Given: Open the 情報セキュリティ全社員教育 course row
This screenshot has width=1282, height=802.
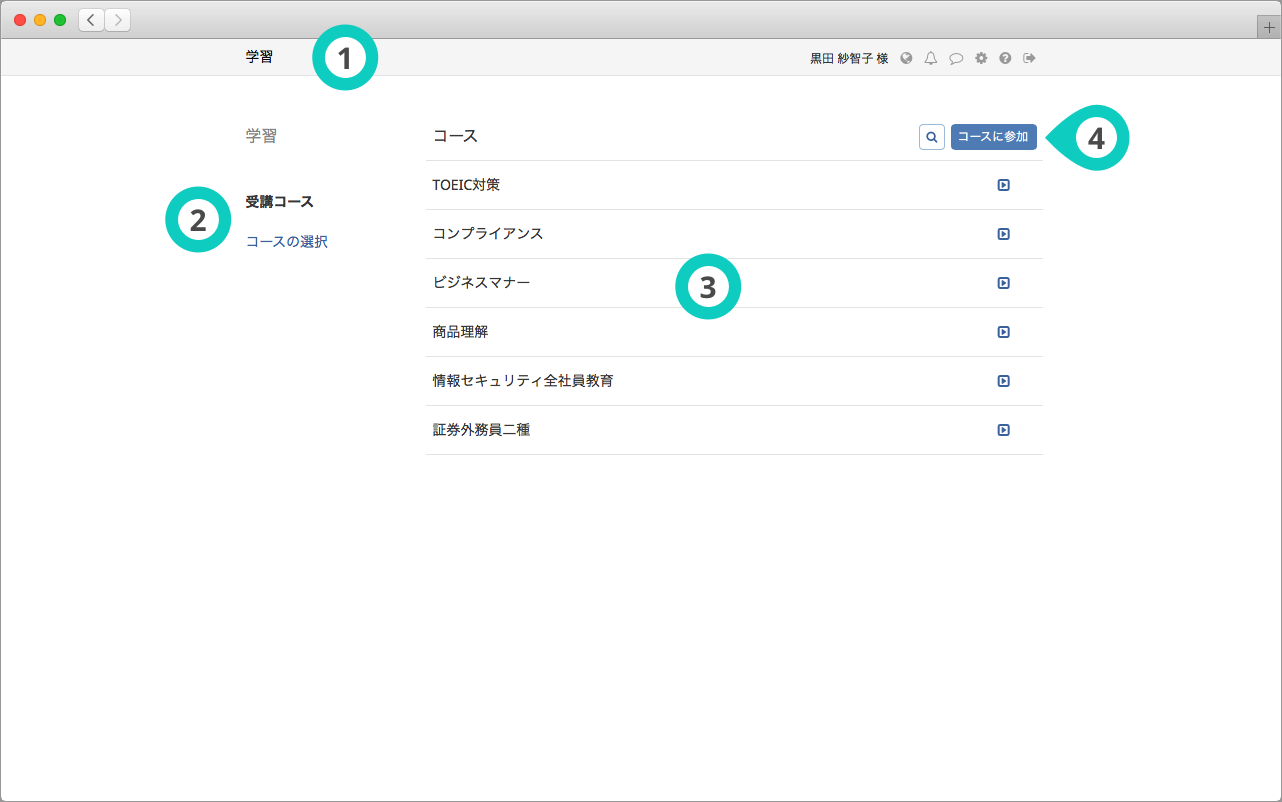Looking at the screenshot, I should point(523,381).
